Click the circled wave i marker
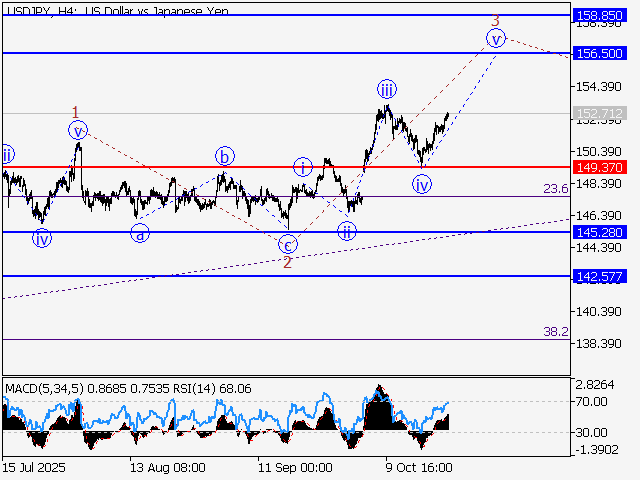Image resolution: width=640 pixels, height=480 pixels. coord(302,167)
